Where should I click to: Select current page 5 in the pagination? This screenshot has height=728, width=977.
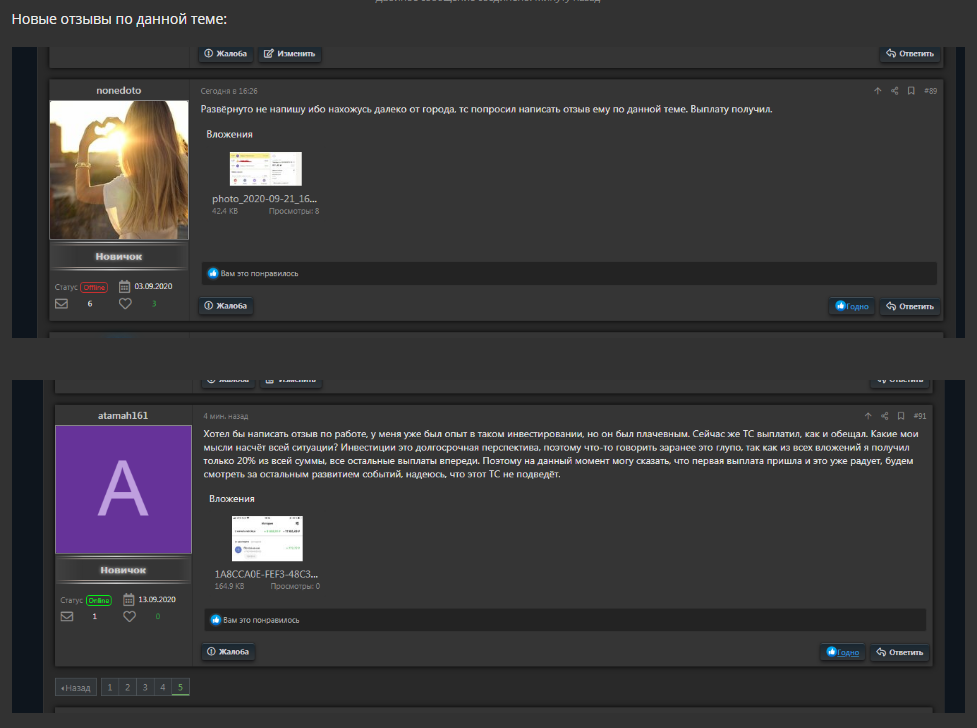tap(180, 687)
